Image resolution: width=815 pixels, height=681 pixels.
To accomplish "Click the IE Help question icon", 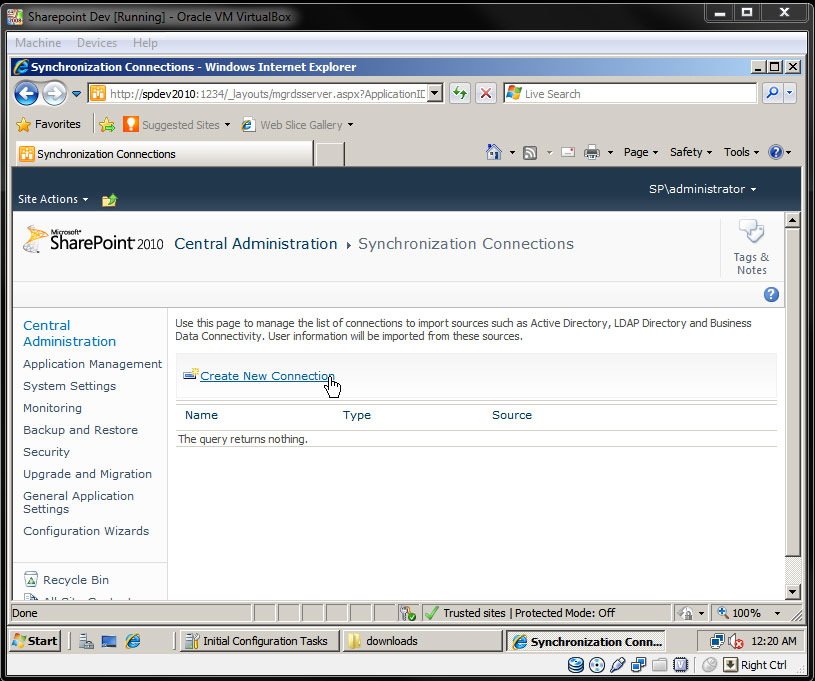I will tap(775, 152).
